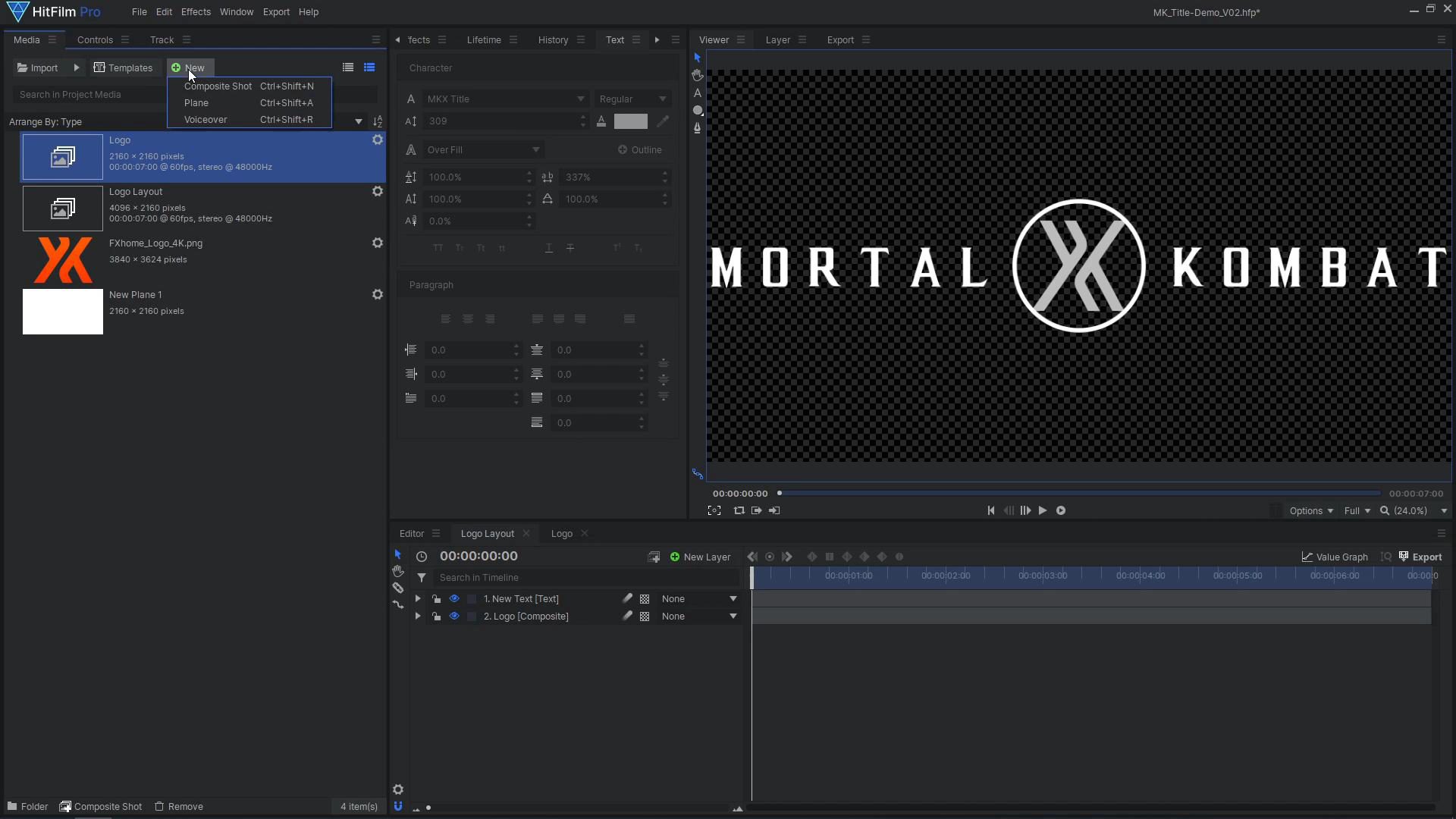Click Folder button at media bottom
Viewport: 1456px width, 819px height.
pyautogui.click(x=28, y=807)
